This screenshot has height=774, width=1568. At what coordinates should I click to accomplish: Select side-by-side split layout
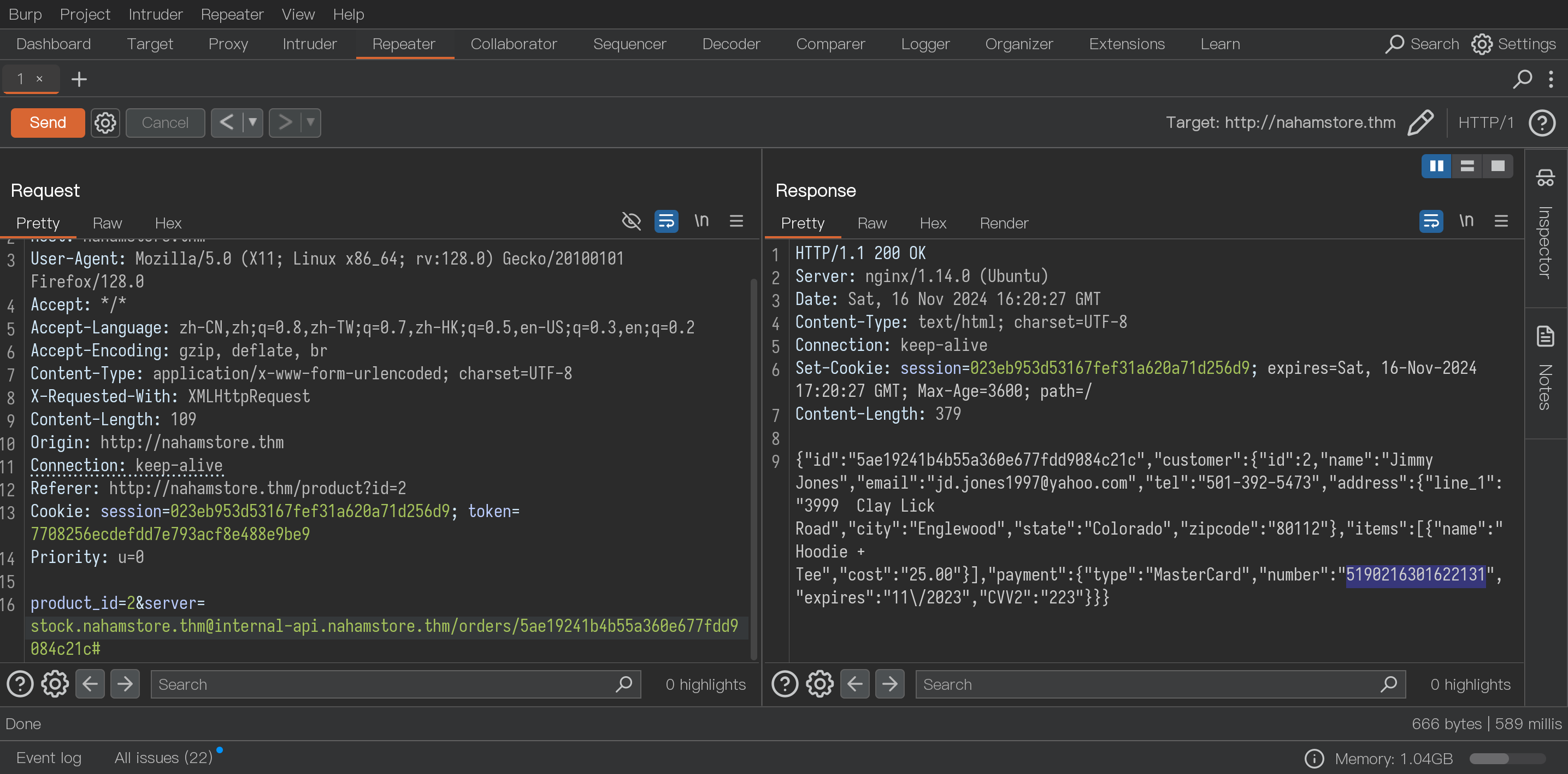1436,166
